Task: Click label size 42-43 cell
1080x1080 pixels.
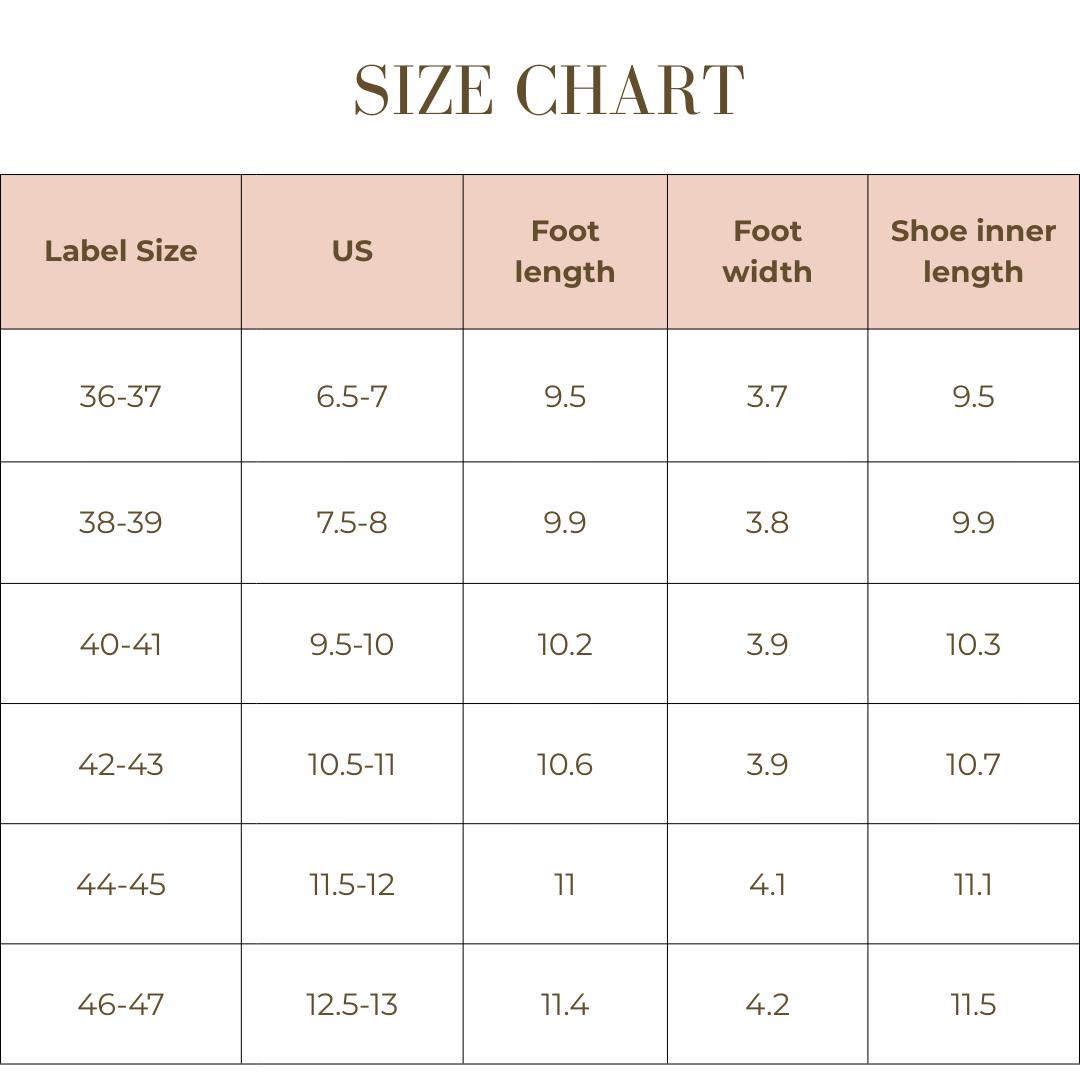Action: pyautogui.click(x=121, y=764)
